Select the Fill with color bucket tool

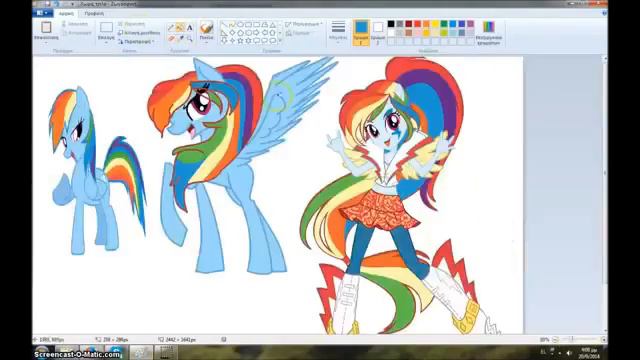pyautogui.click(x=180, y=28)
